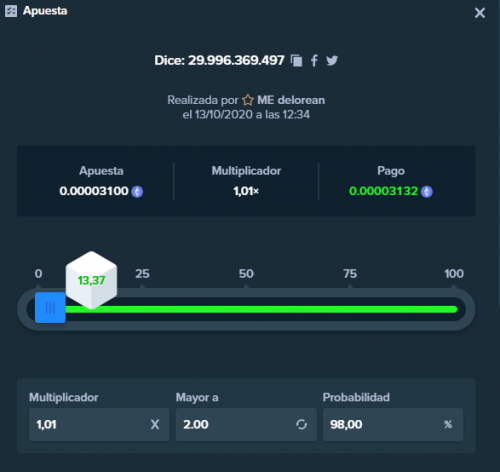Copy the Dice bet ID link
Screen dimensions: 500x472
pos(296,61)
